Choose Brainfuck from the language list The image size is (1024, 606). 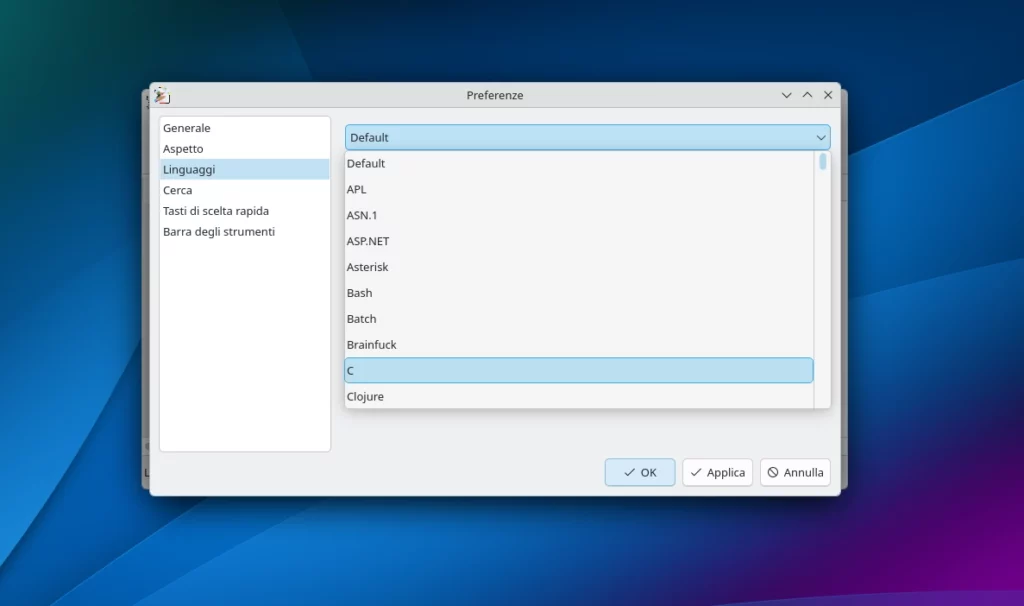pos(579,345)
